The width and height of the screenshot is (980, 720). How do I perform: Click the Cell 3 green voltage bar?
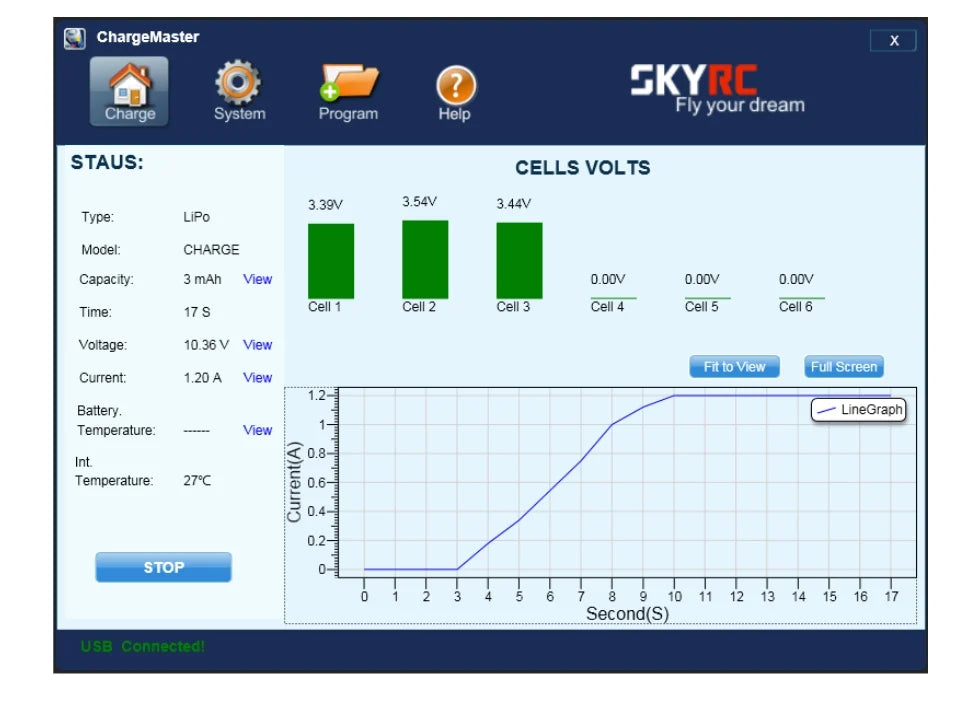pos(519,260)
